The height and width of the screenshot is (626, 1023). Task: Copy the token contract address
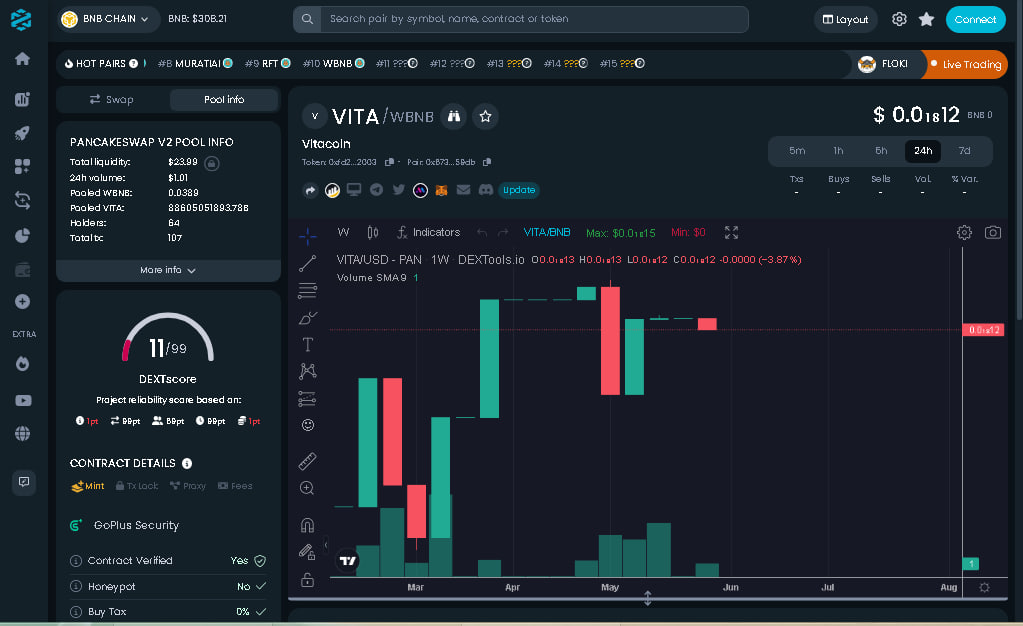coord(389,162)
